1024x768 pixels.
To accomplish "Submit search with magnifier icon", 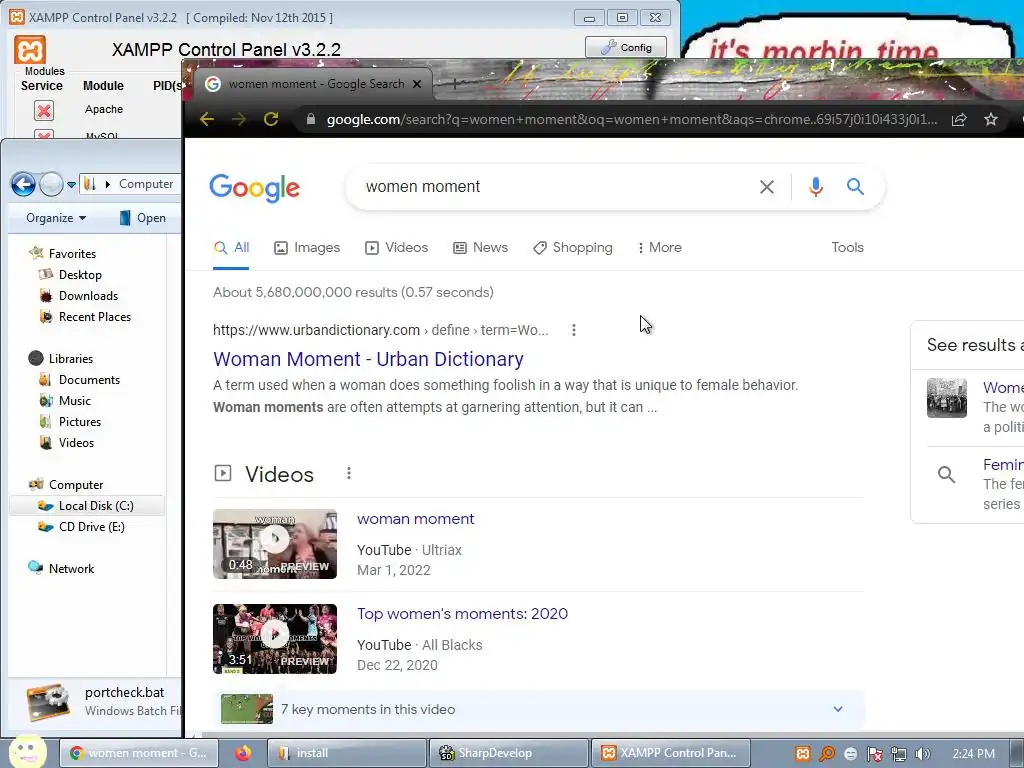I will tap(856, 187).
